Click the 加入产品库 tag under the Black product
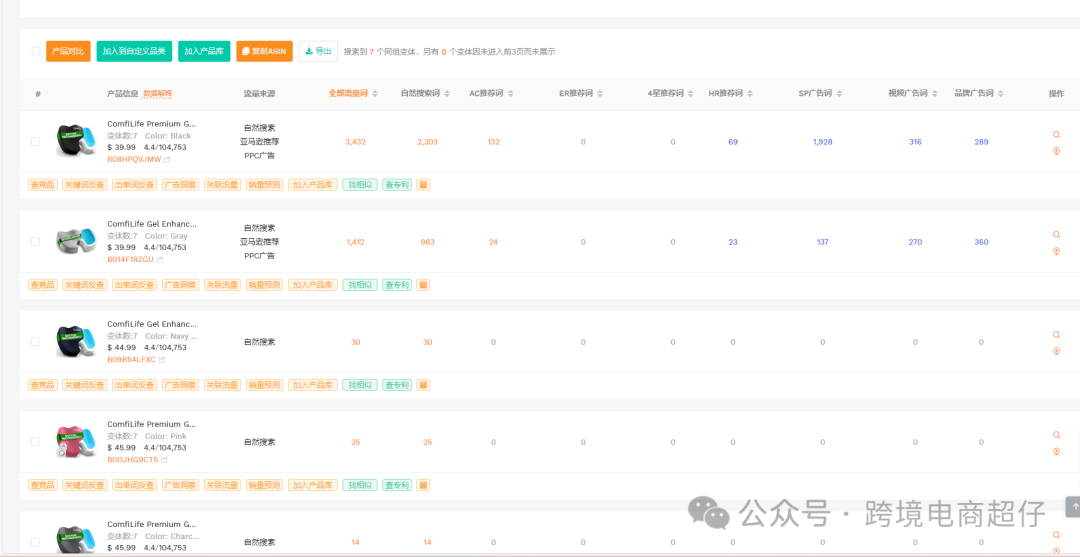Screen dimensions: 1080x557 pos(313,185)
